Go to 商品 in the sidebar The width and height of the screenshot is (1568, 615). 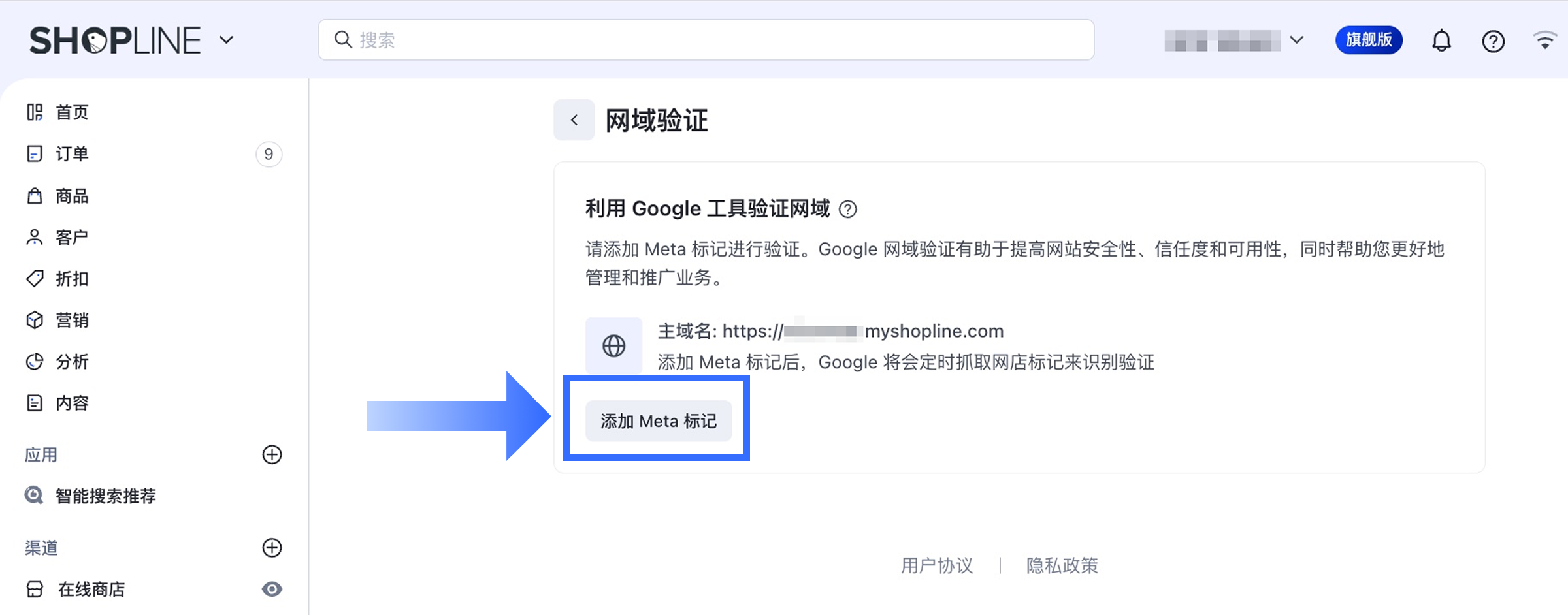click(x=72, y=196)
